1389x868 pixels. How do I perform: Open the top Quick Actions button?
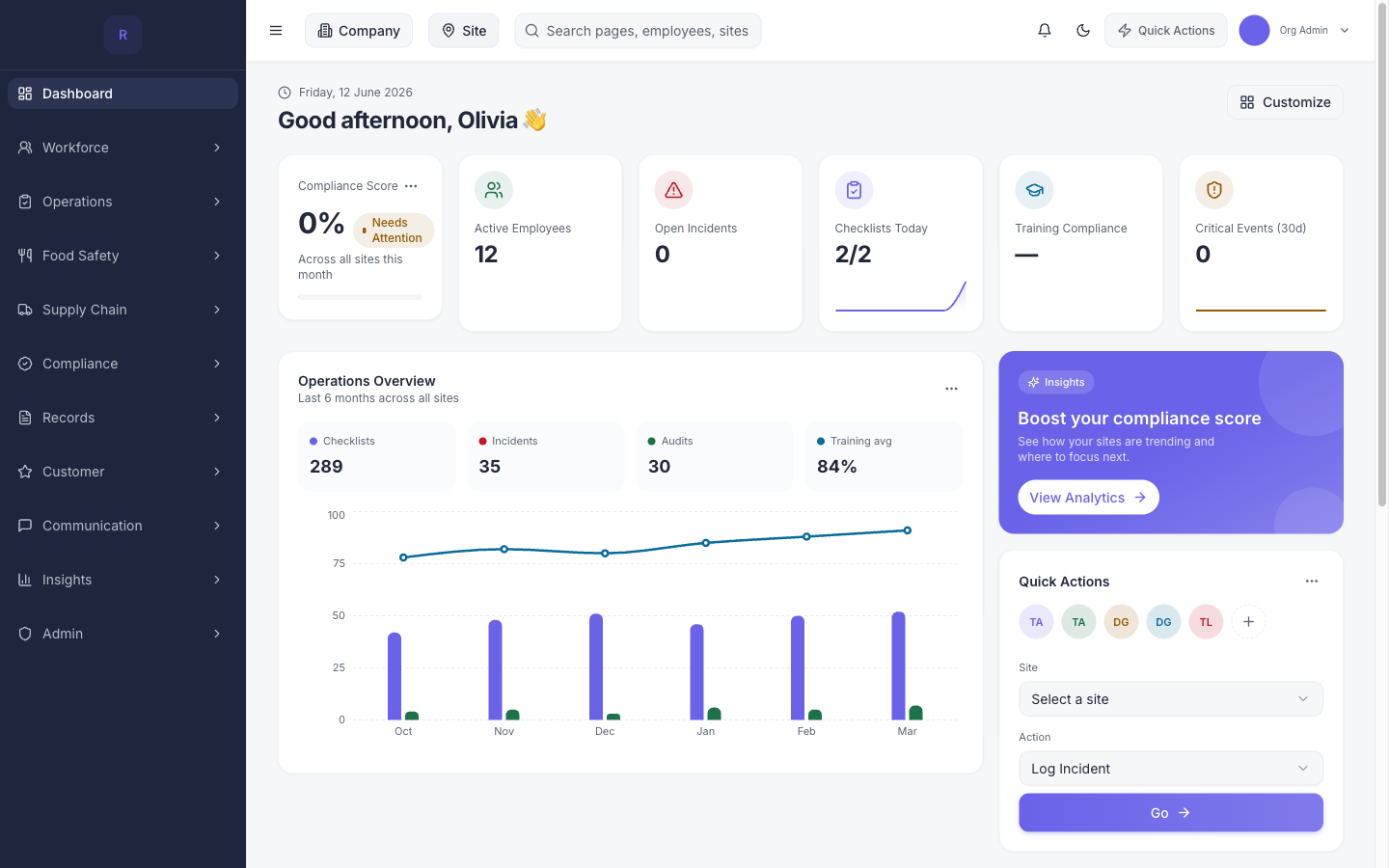pyautogui.click(x=1166, y=31)
